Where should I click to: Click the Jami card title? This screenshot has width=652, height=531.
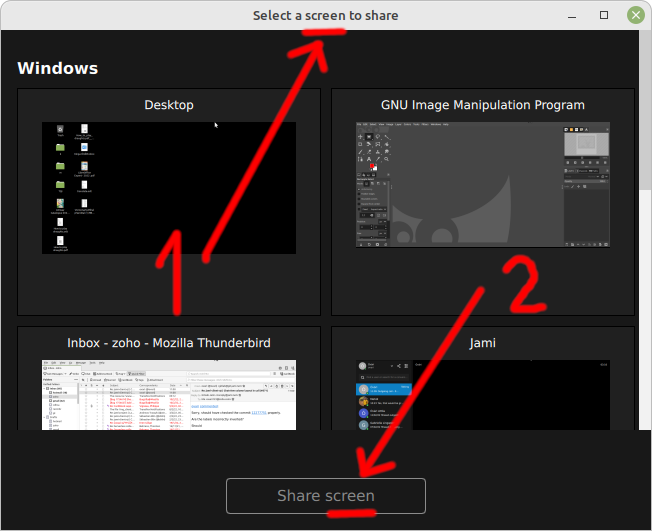click(483, 343)
